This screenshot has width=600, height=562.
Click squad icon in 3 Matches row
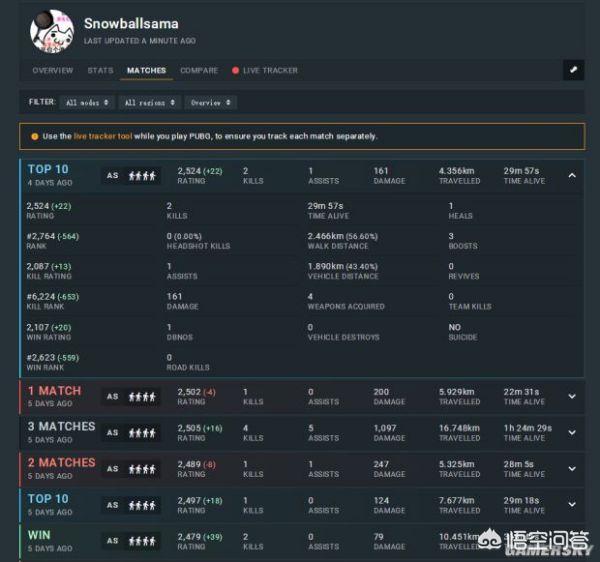click(142, 433)
